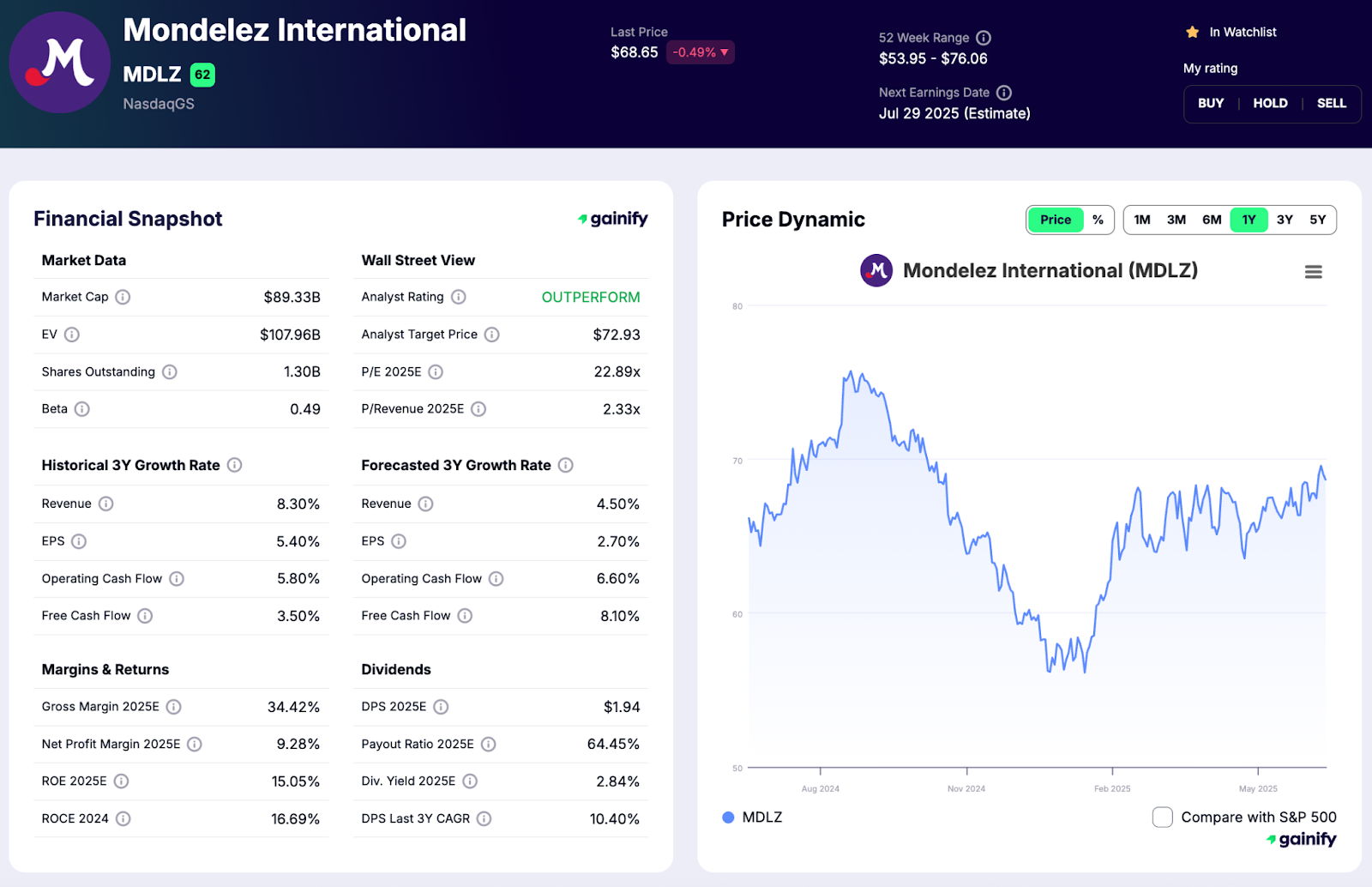Open the chart hamburger menu
The image size is (1372, 887).
[1313, 272]
